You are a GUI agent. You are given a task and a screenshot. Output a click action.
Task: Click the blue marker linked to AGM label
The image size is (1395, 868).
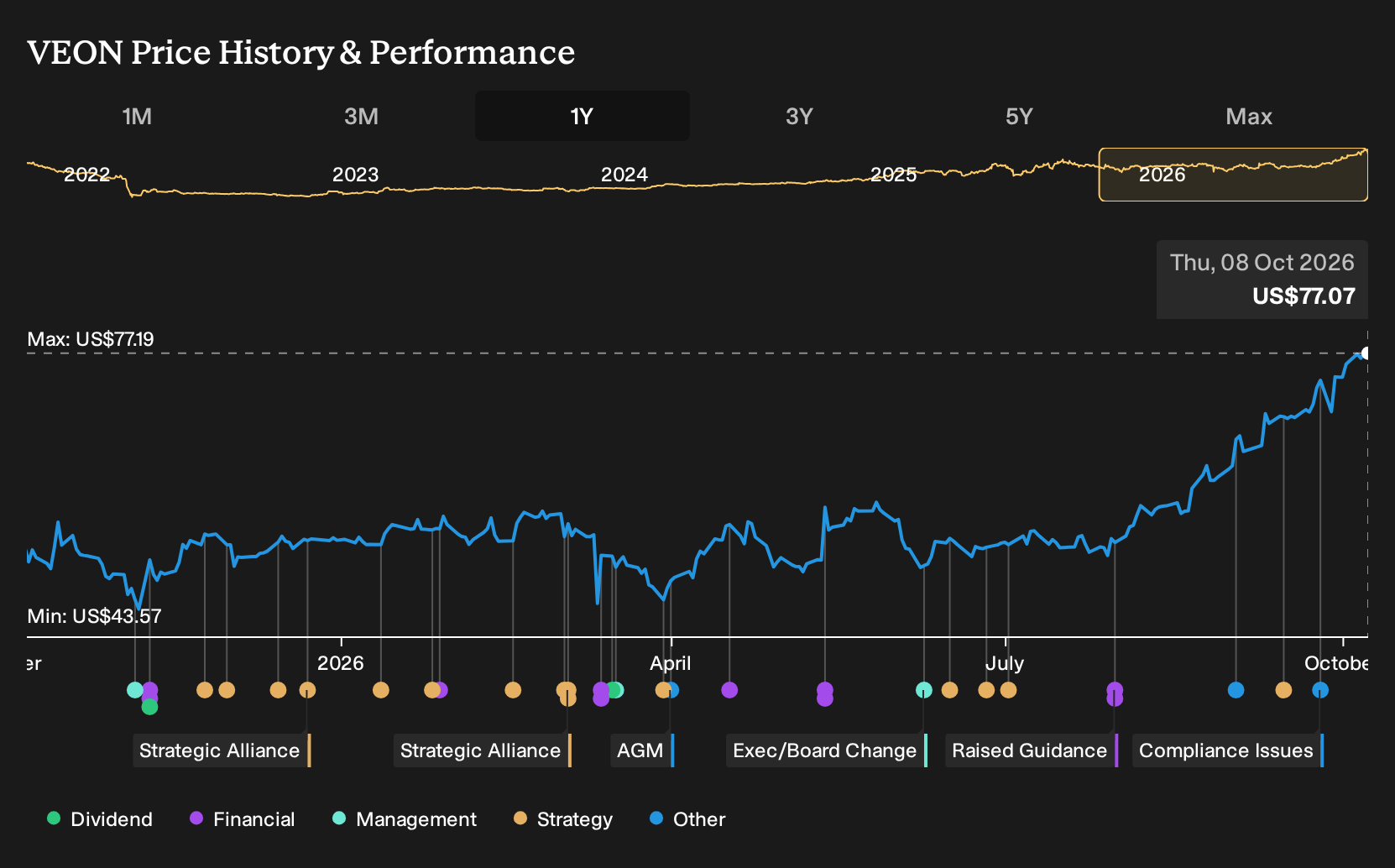[x=671, y=690]
